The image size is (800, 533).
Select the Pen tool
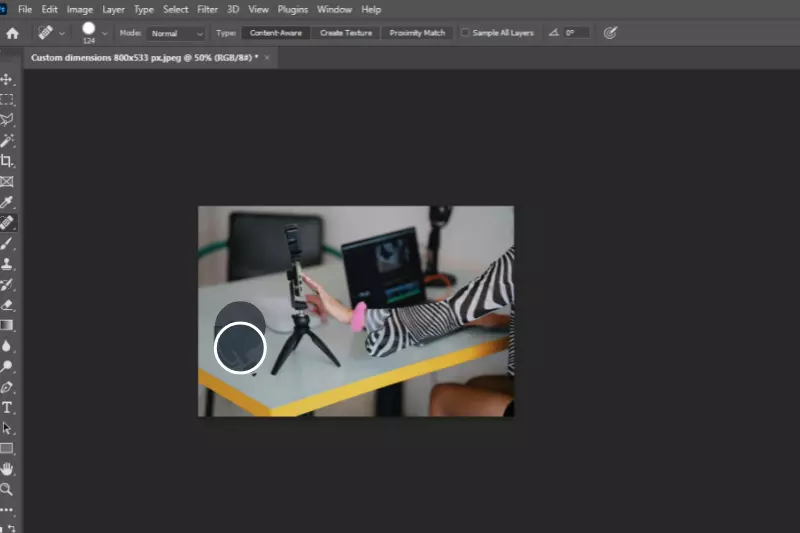pyautogui.click(x=7, y=387)
